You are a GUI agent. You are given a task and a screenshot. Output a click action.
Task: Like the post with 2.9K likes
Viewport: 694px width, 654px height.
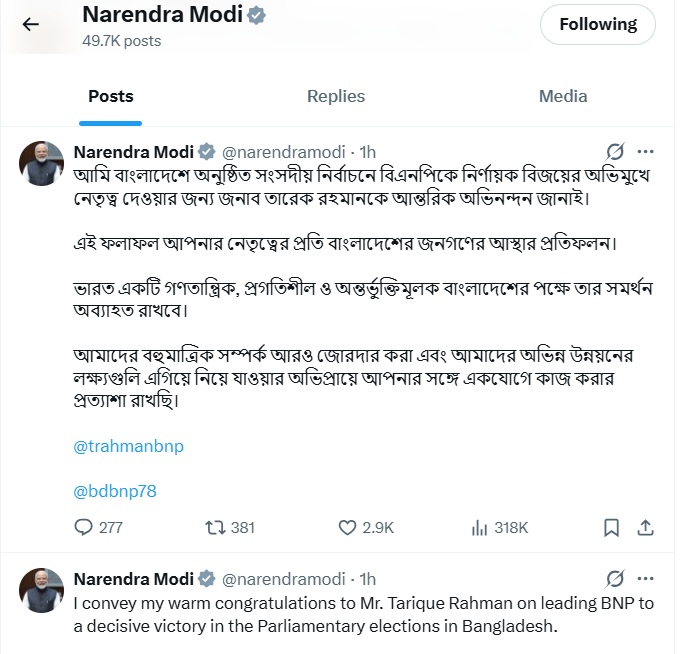click(348, 527)
